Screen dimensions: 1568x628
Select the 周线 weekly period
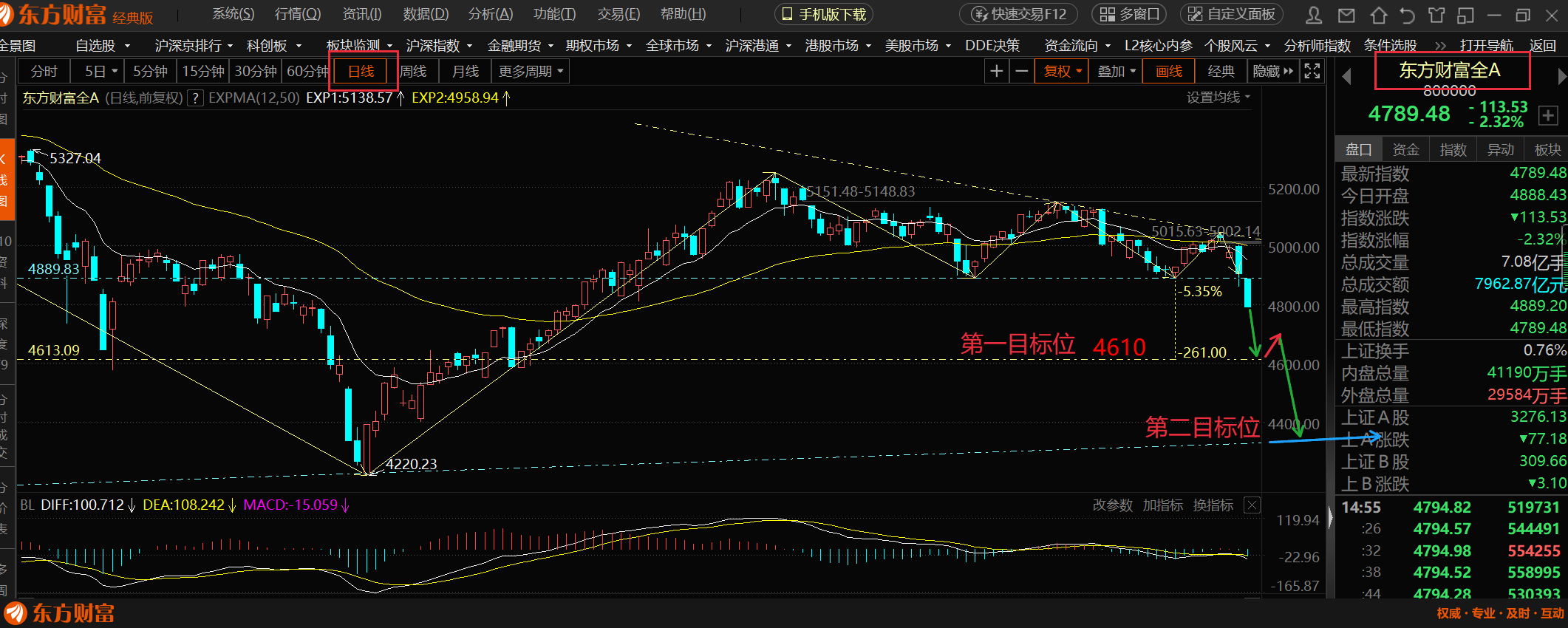[x=413, y=72]
